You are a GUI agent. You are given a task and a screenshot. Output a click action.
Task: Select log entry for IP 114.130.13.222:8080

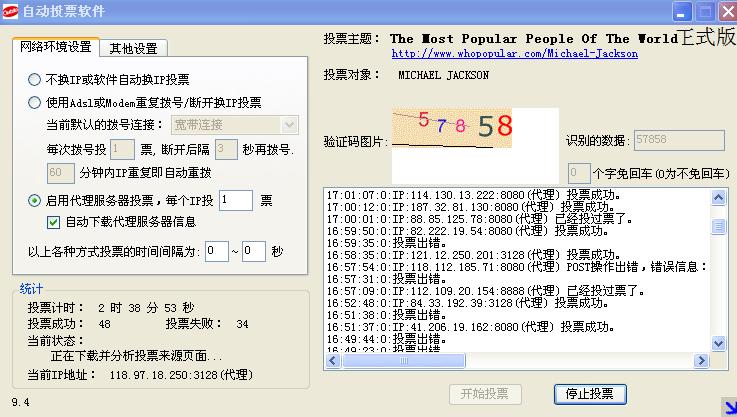pyautogui.click(x=474, y=195)
